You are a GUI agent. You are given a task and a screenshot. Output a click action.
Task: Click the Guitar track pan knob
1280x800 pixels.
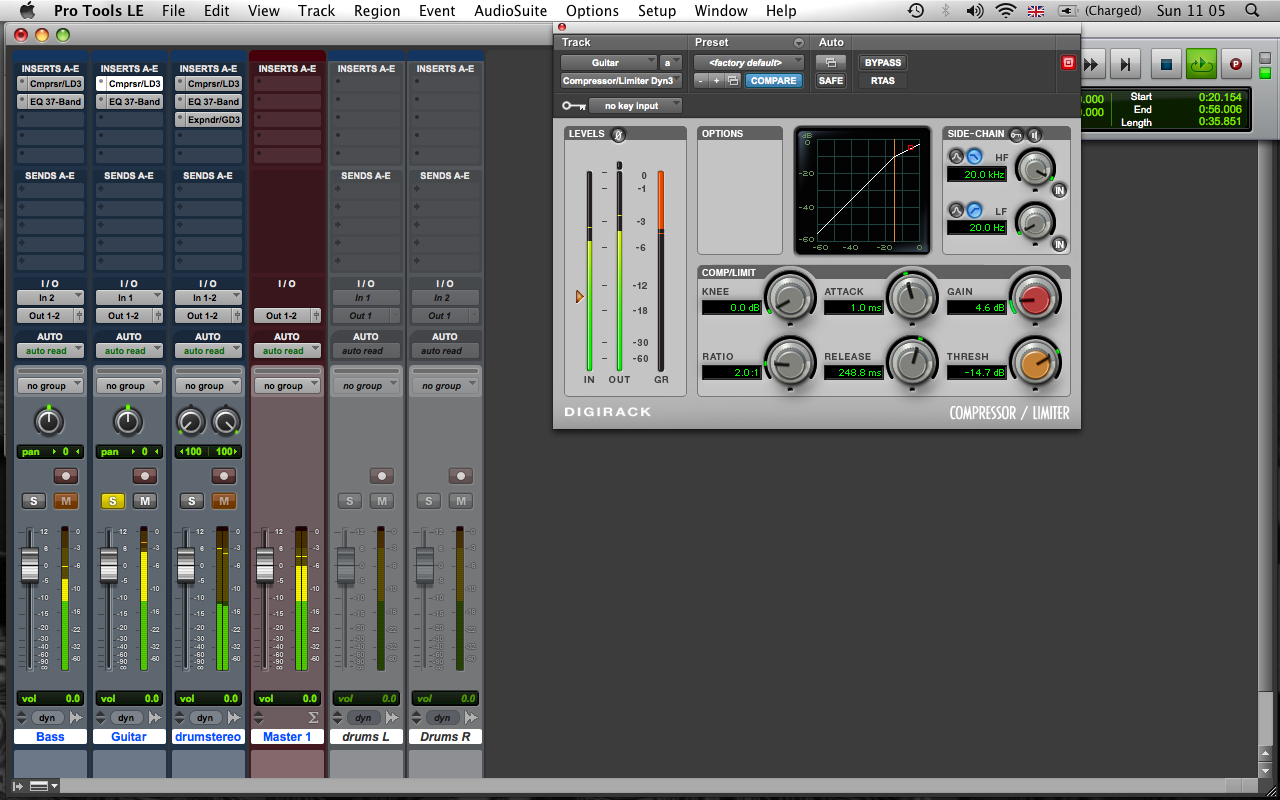point(127,421)
